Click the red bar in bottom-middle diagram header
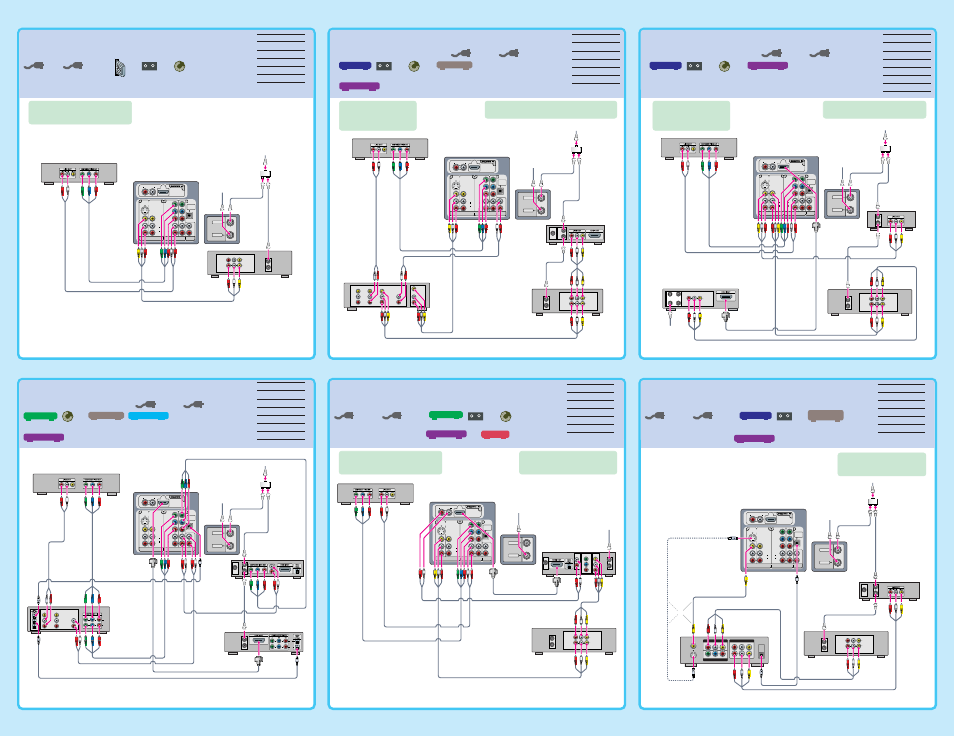 click(x=495, y=434)
